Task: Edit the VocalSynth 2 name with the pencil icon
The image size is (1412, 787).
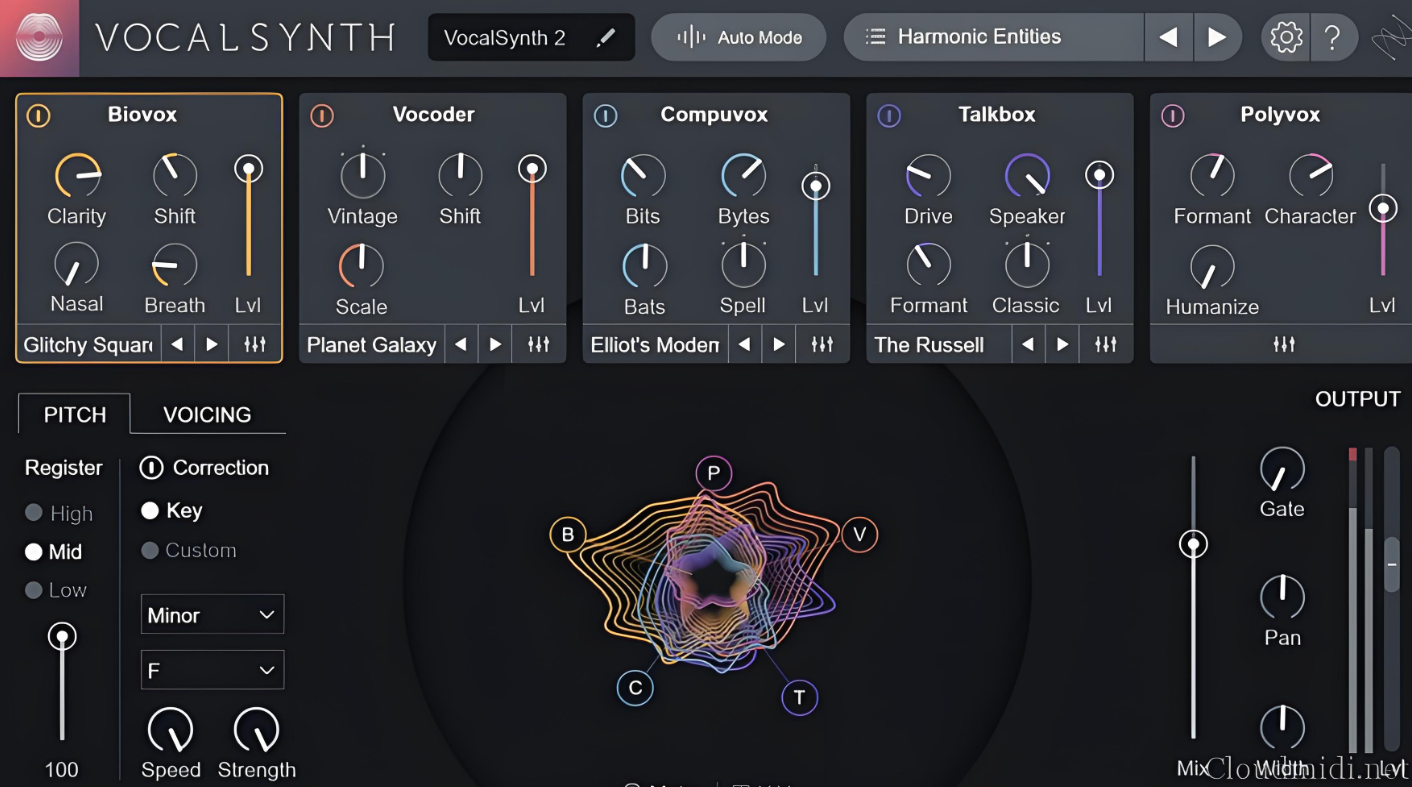Action: click(x=605, y=38)
